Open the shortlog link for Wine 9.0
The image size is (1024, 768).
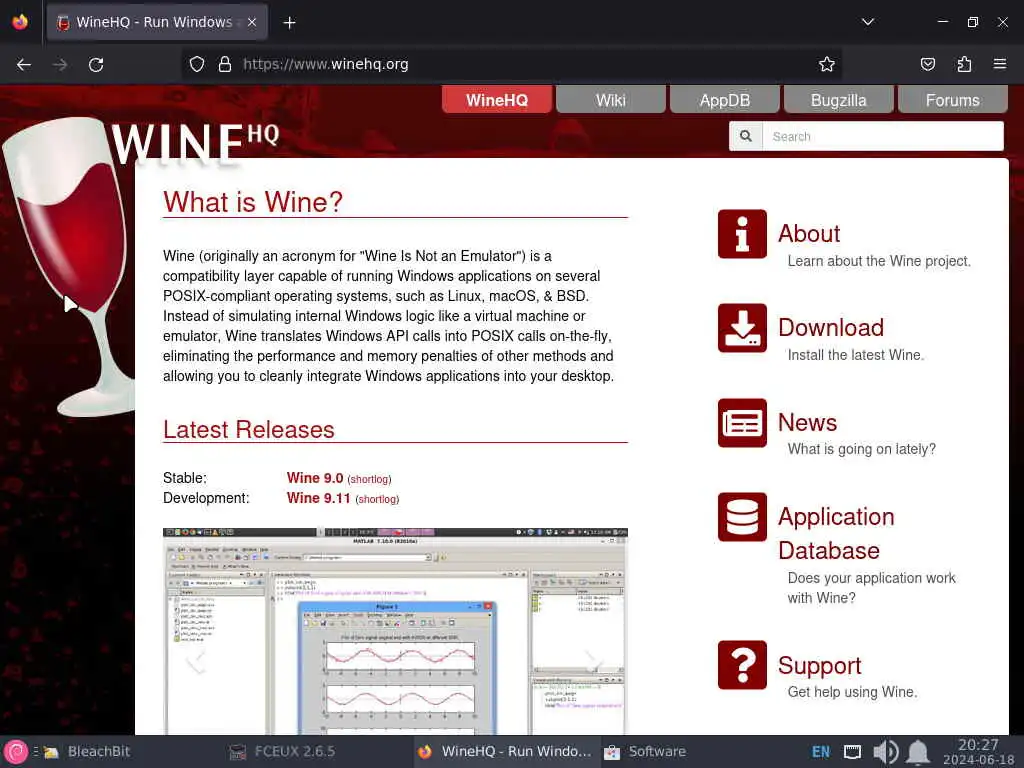370,479
